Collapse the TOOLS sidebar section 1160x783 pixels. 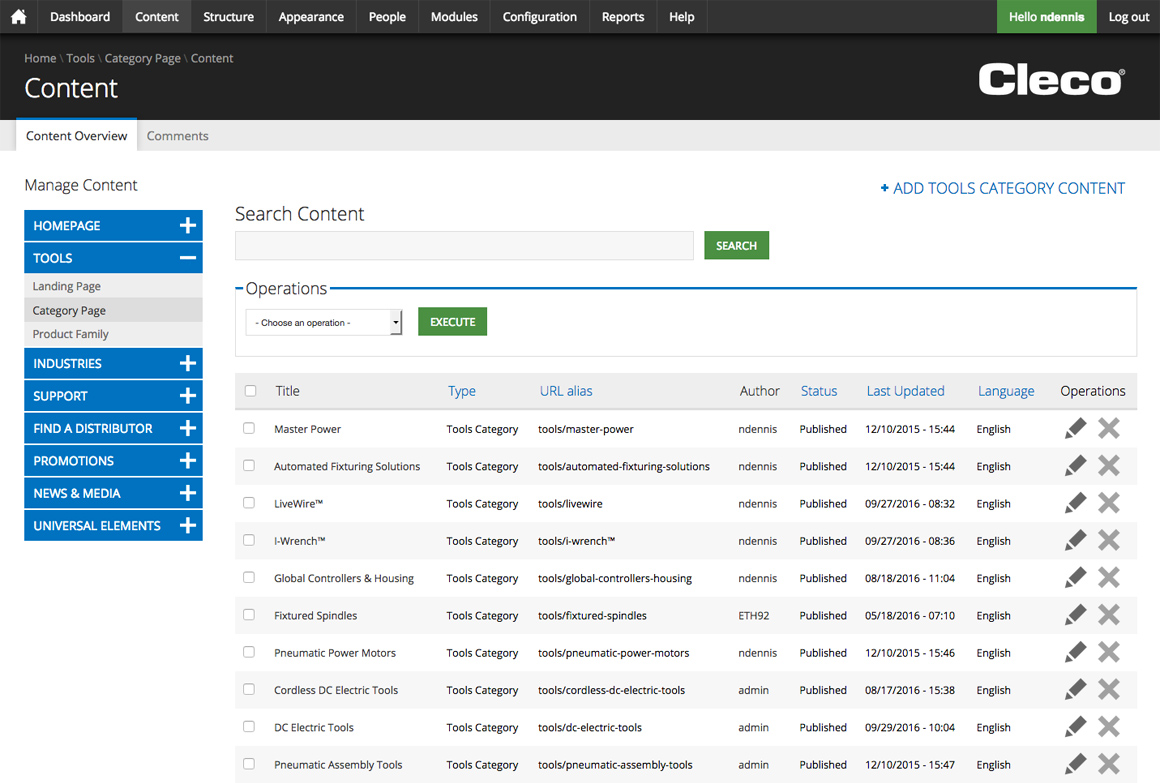pos(113,258)
